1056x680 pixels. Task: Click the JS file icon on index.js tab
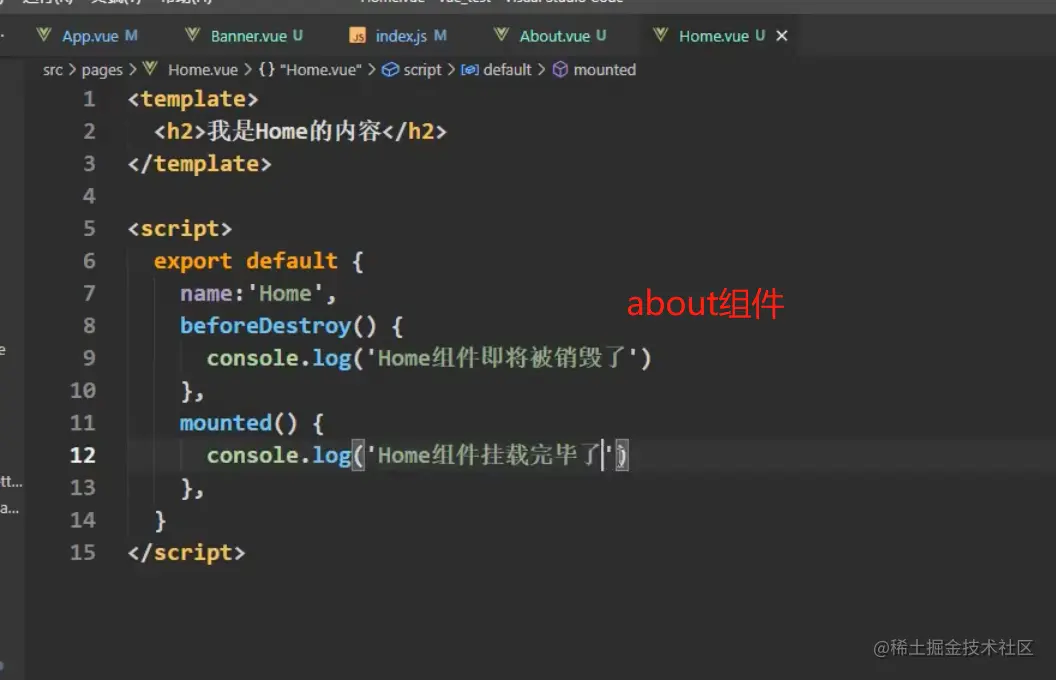coord(358,36)
